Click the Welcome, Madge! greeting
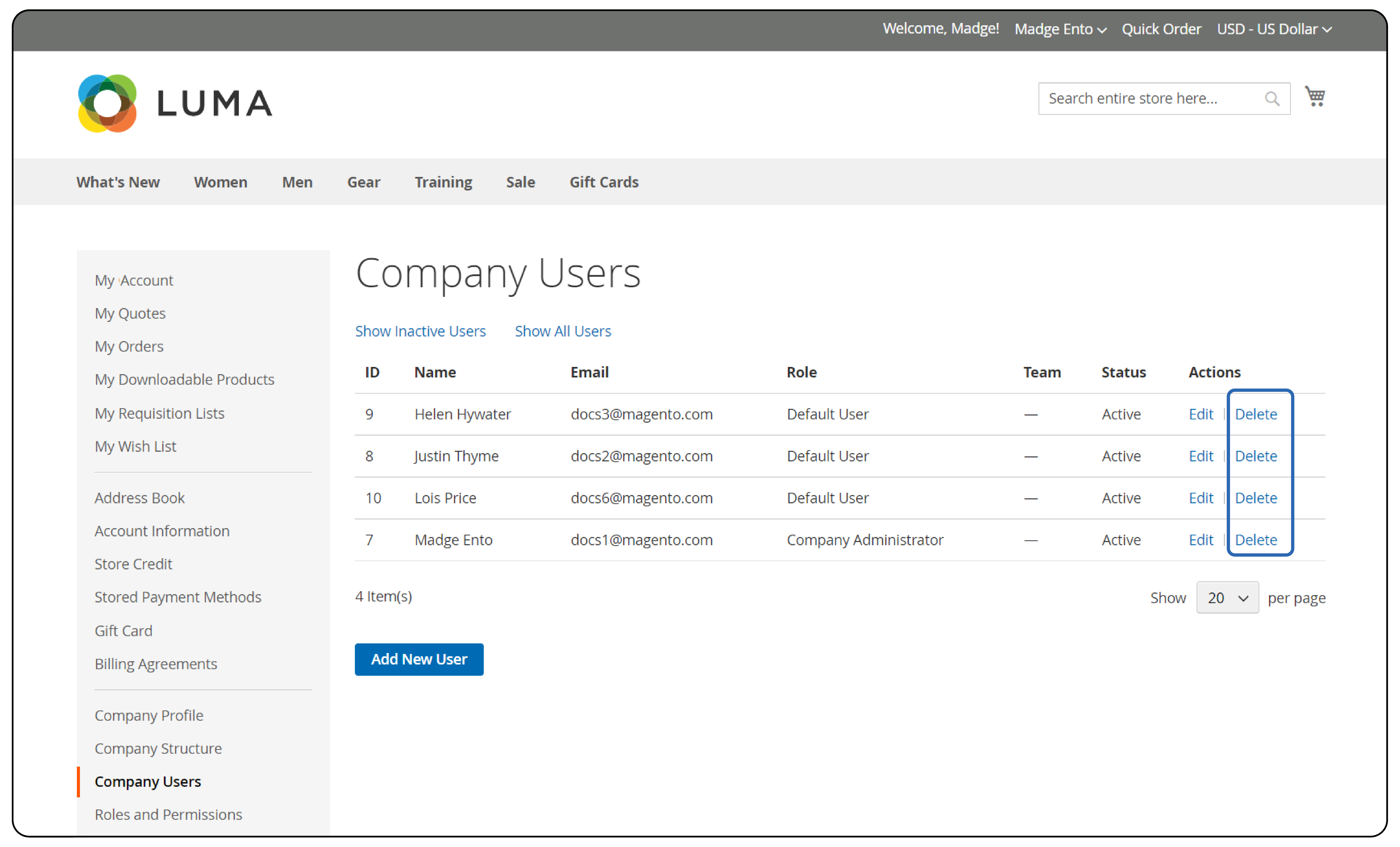 coord(940,28)
